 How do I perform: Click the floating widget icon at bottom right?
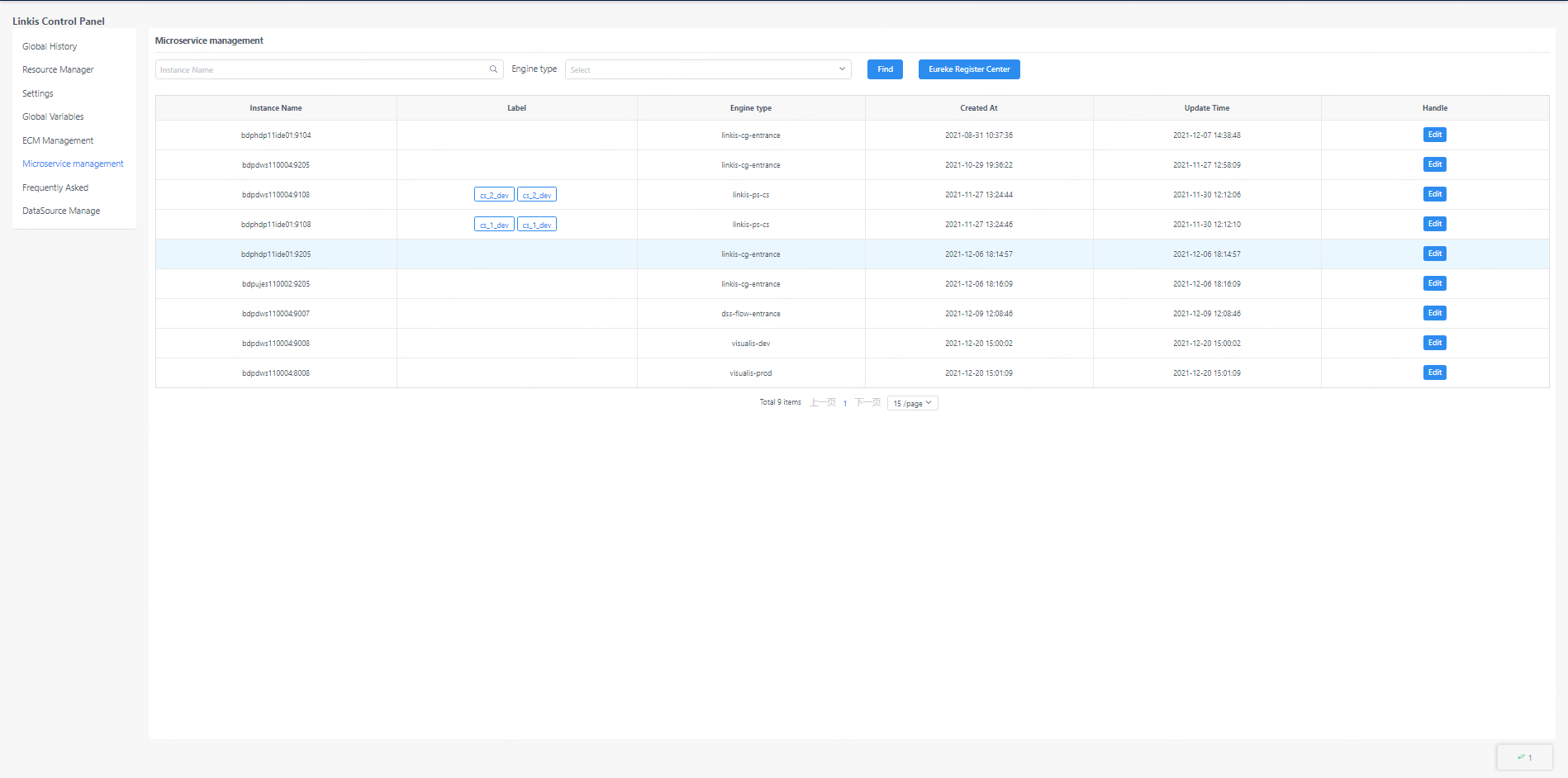click(x=1524, y=757)
